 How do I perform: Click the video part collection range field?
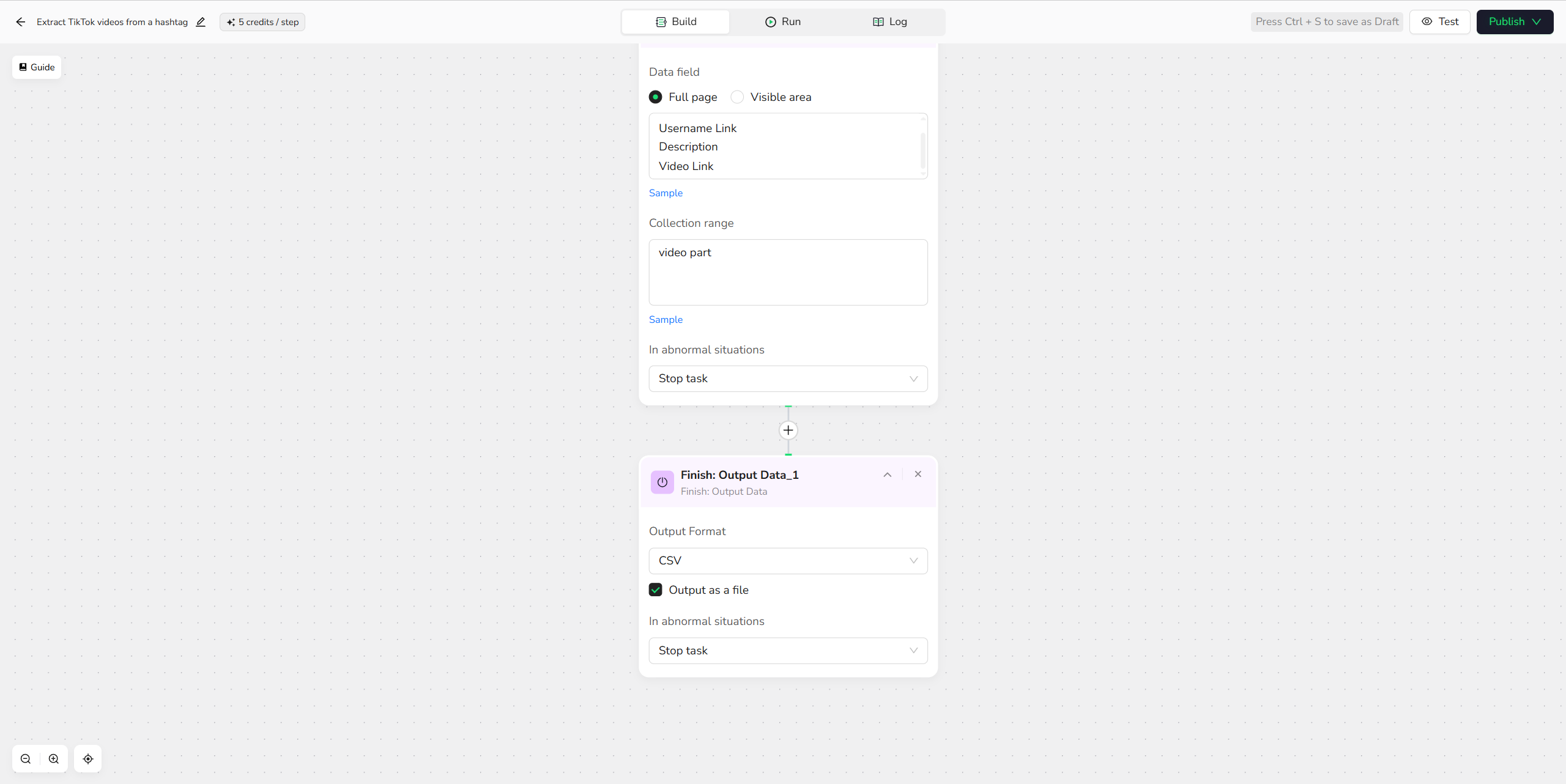[787, 272]
